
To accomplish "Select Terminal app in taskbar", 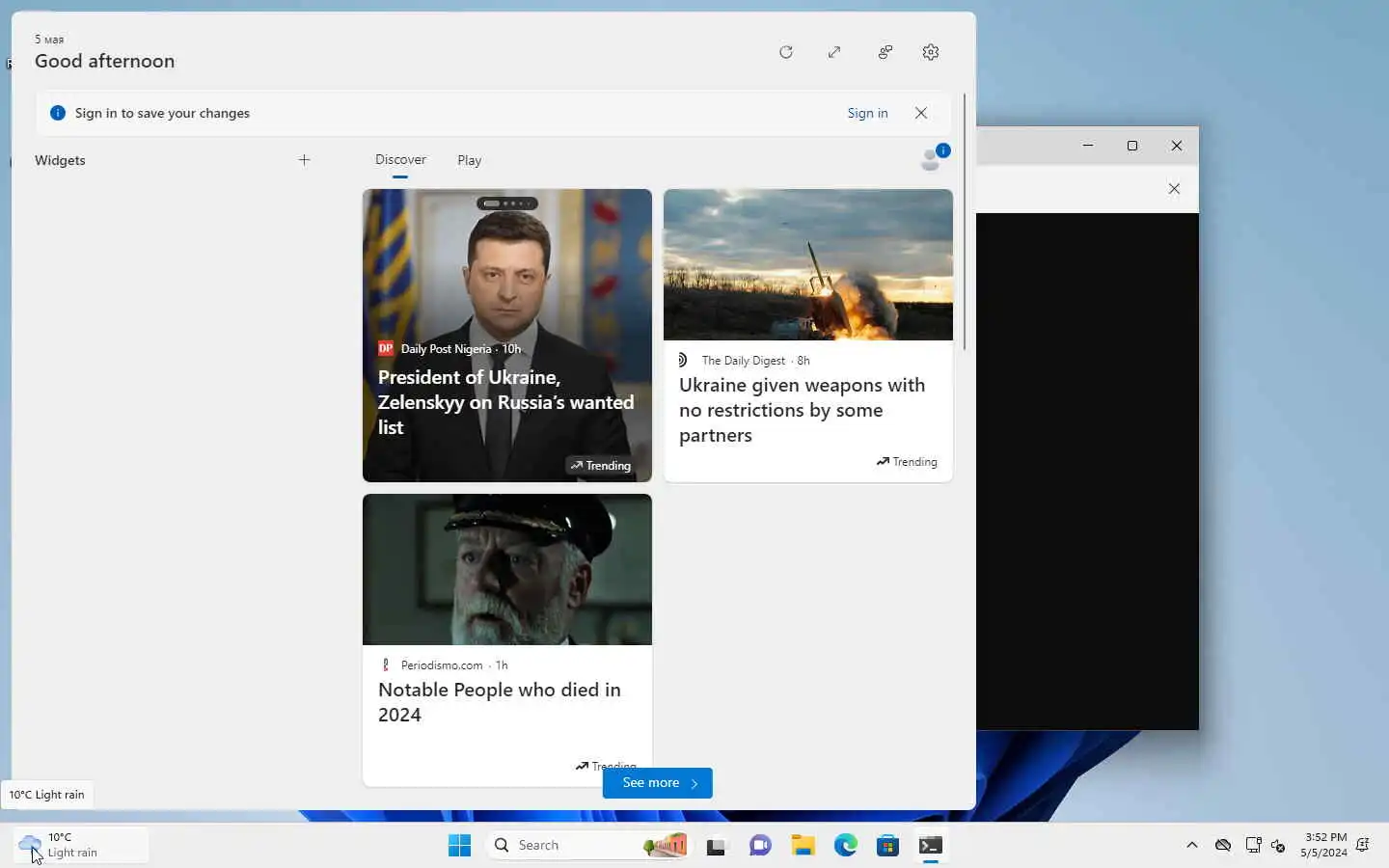I will coord(931,846).
